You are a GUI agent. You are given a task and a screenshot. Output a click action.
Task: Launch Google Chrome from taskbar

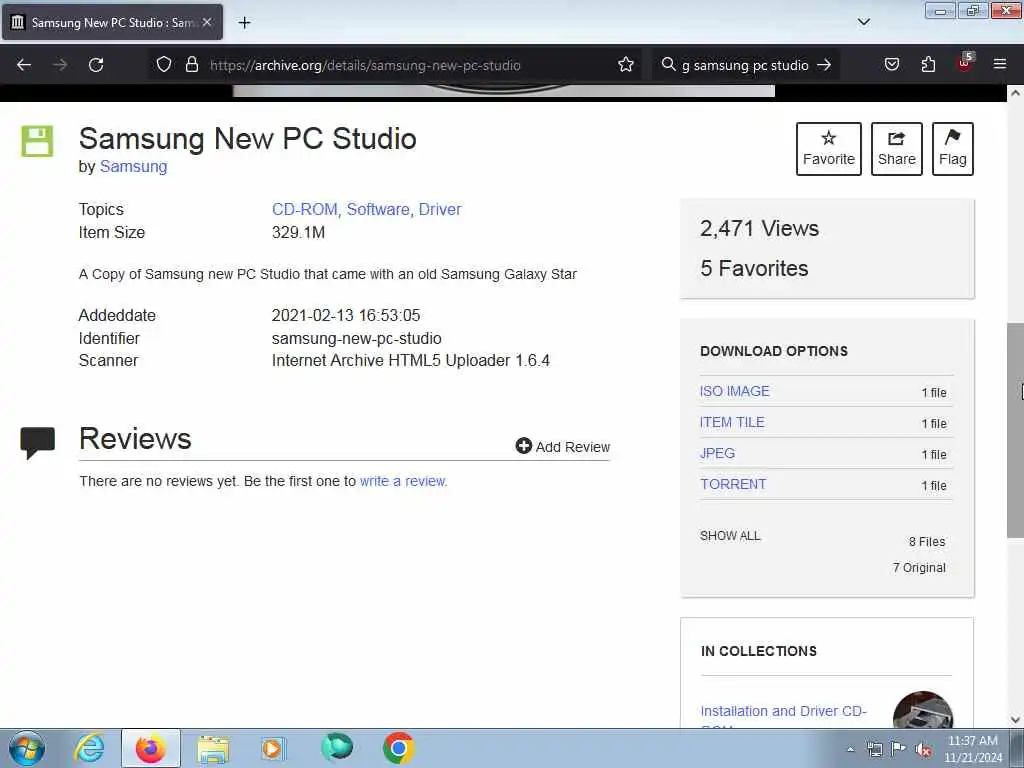pos(398,748)
